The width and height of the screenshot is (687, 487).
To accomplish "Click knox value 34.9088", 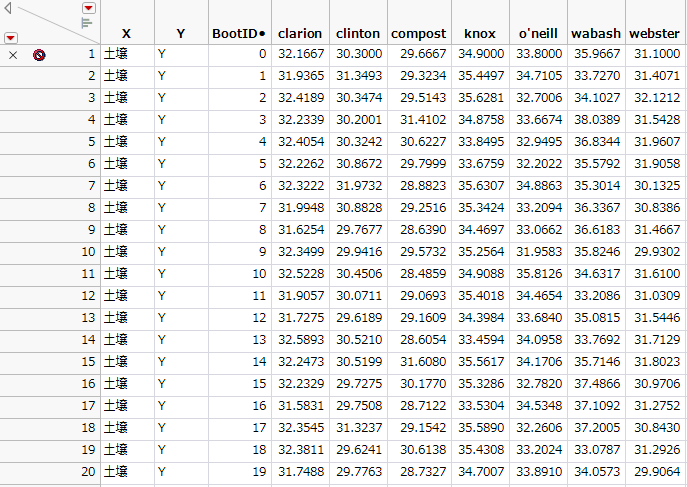I will coord(481,274).
